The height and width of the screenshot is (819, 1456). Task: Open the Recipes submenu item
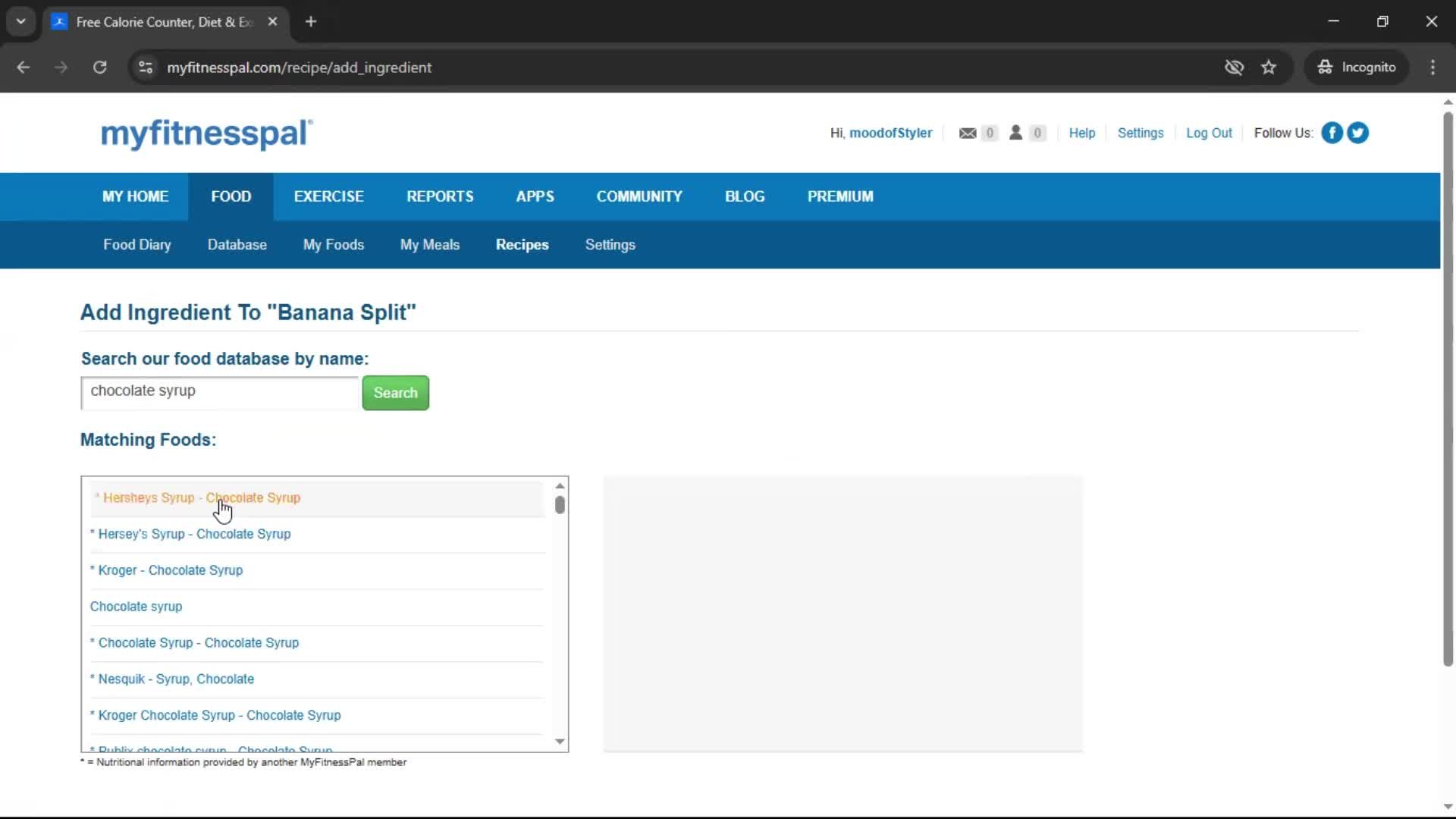pos(522,245)
